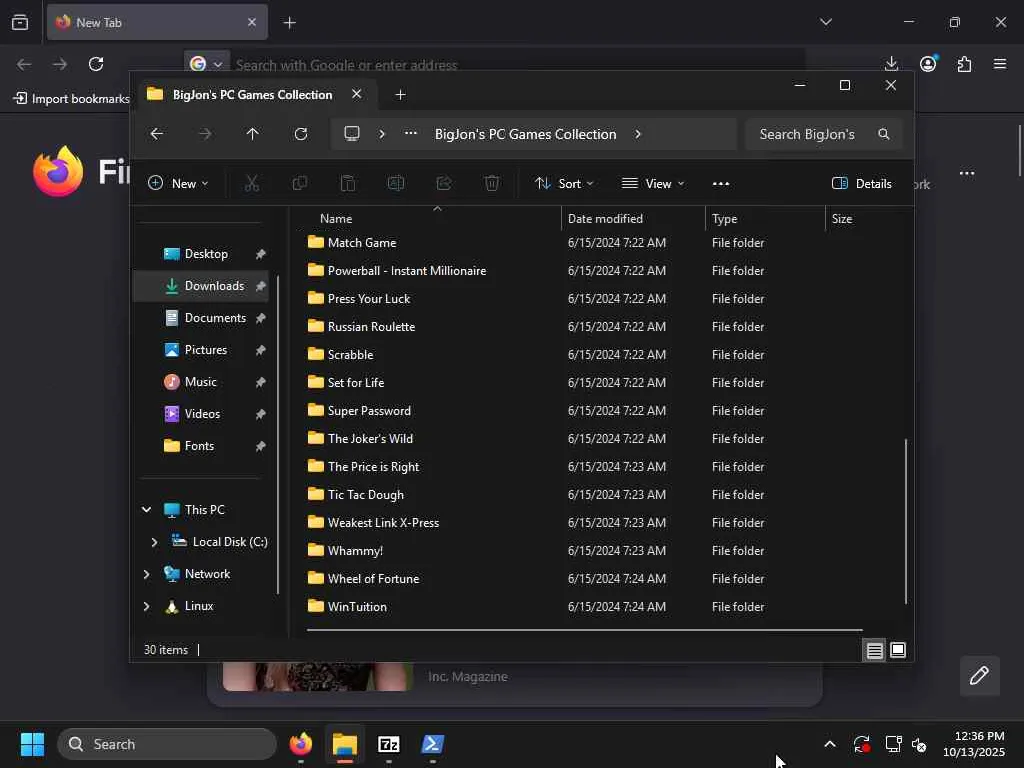Open the address bar ellipsis overflow
This screenshot has width=1024, height=768.
click(x=411, y=133)
